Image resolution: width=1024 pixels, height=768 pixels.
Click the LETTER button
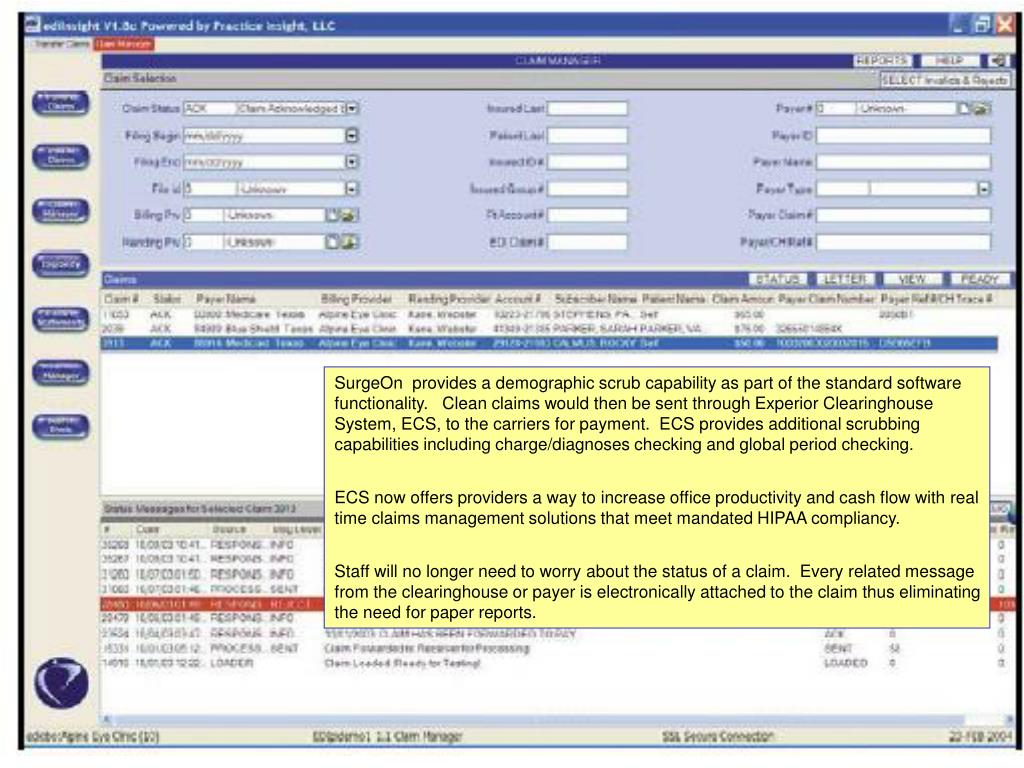point(845,279)
